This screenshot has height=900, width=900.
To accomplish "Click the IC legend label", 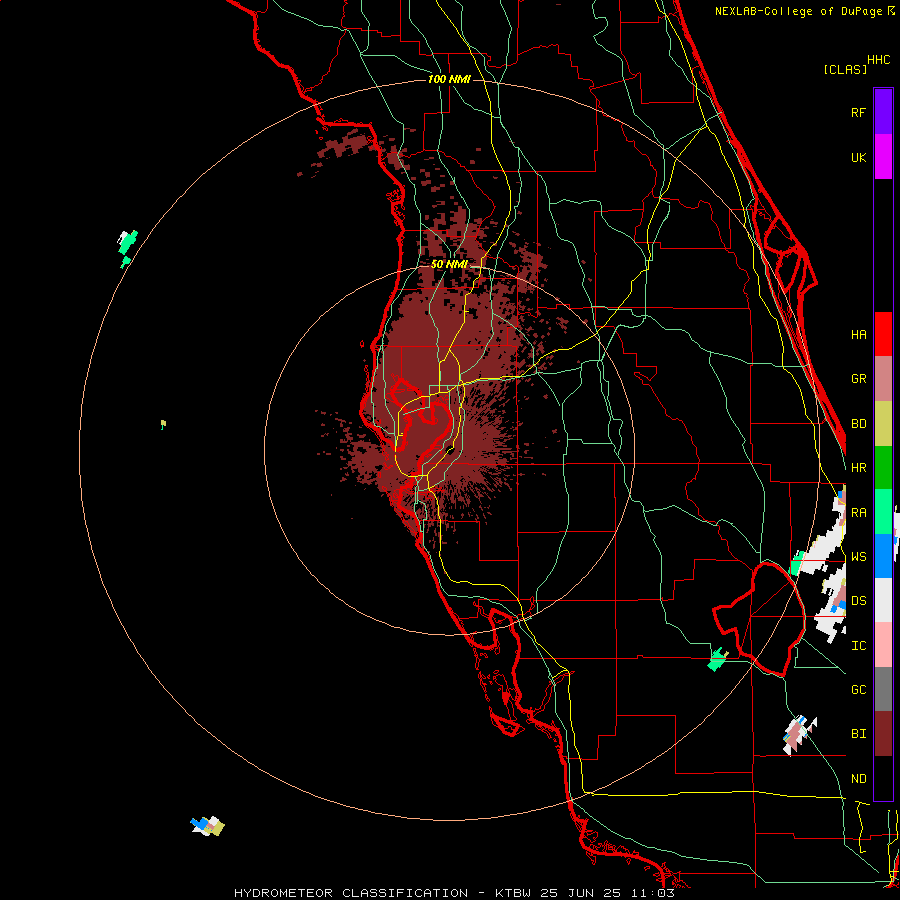I will tap(858, 646).
